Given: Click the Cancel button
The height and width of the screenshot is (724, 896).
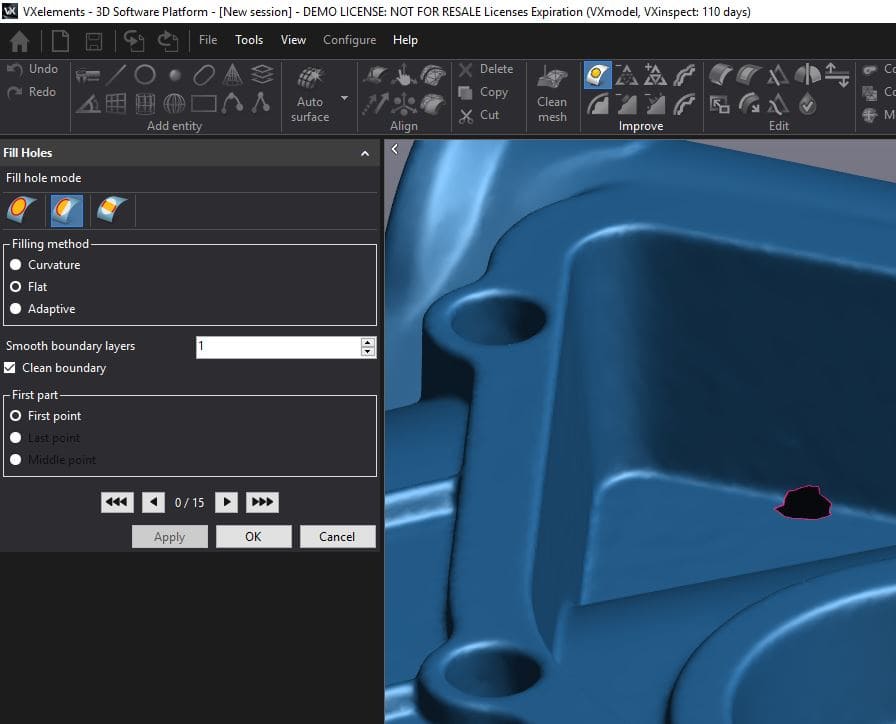Looking at the screenshot, I should click(x=337, y=537).
